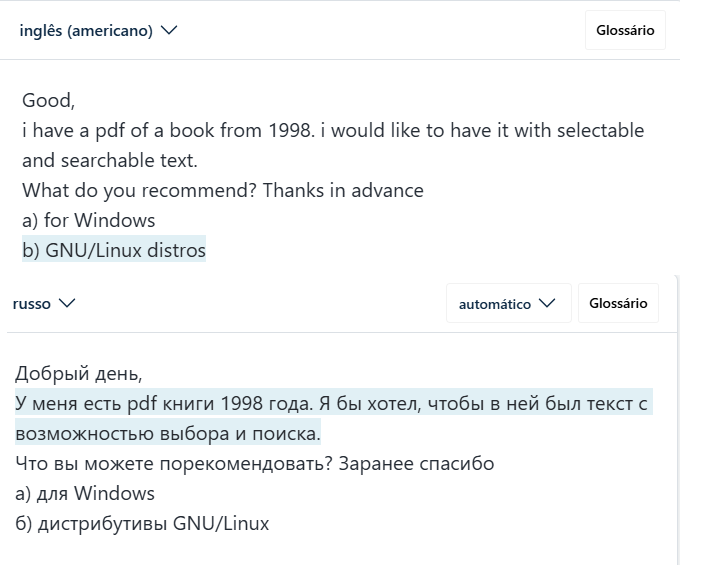This screenshot has width=716, height=565.
Task: Click the chevron icon beside "automático"
Action: tap(546, 304)
